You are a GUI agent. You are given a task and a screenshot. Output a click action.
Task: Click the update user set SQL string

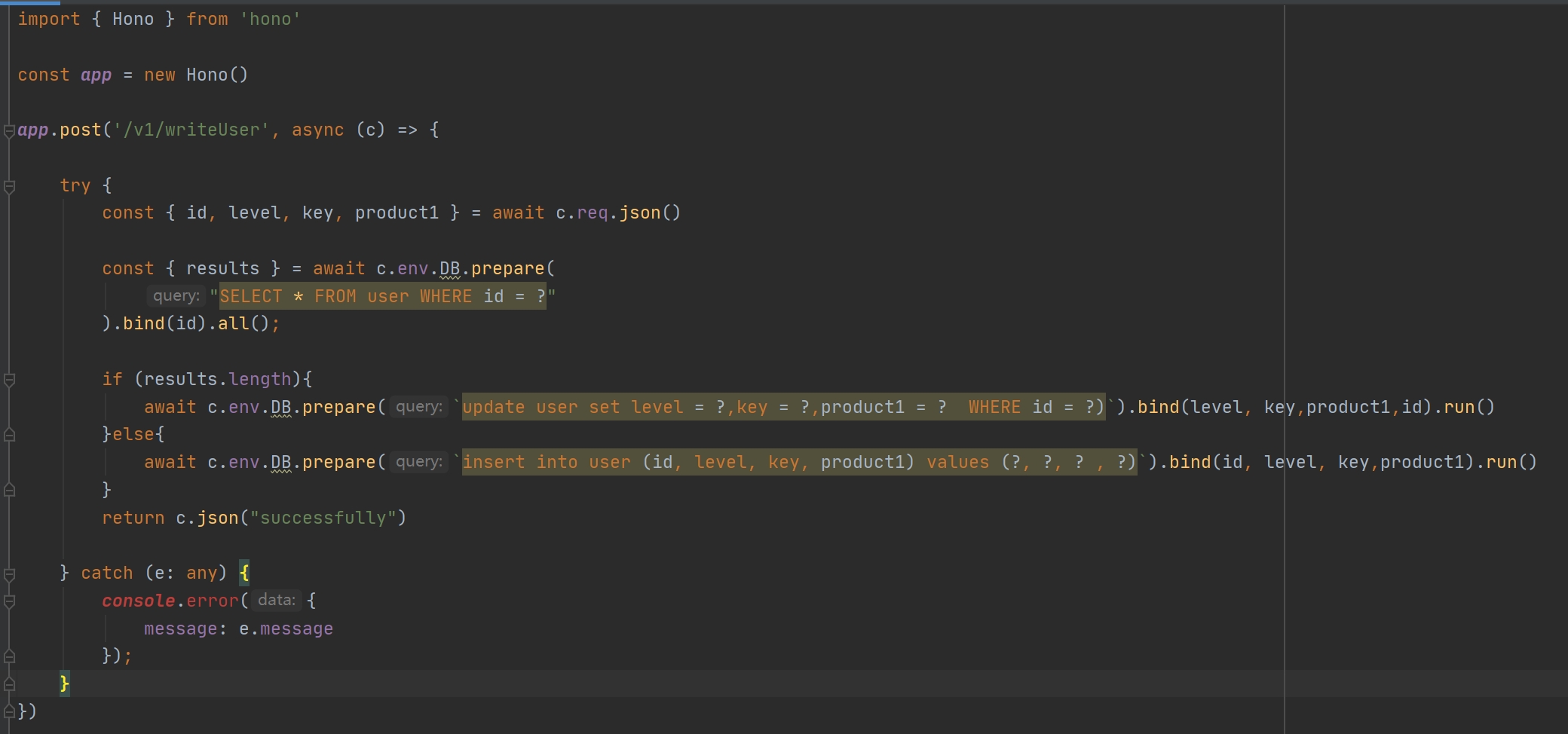tap(784, 407)
